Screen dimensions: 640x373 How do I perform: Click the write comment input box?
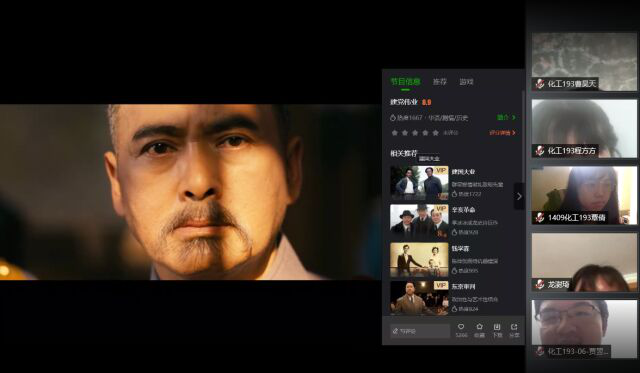(420, 331)
